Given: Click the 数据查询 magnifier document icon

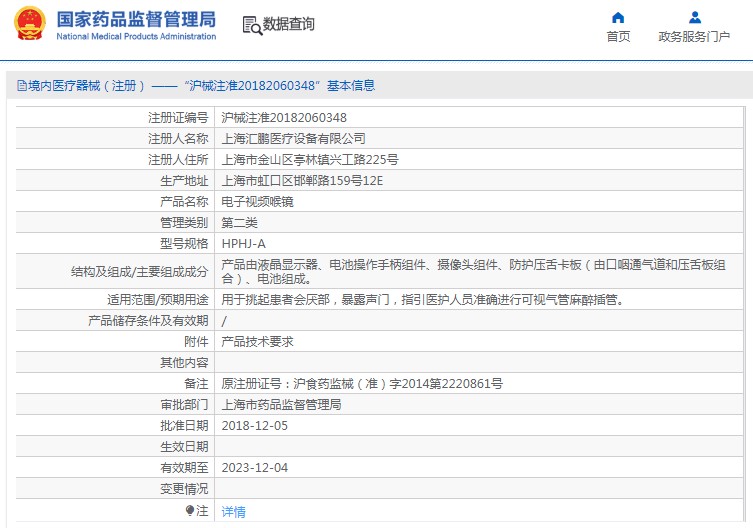Looking at the screenshot, I should (x=251, y=25).
